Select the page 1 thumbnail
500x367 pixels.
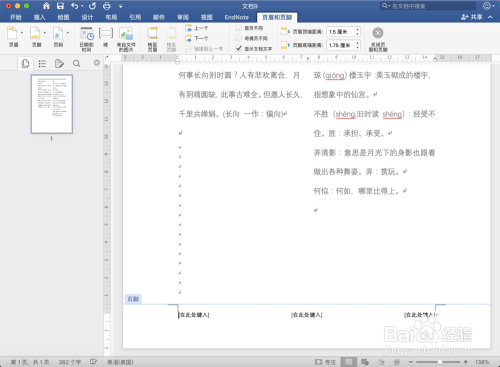point(52,104)
